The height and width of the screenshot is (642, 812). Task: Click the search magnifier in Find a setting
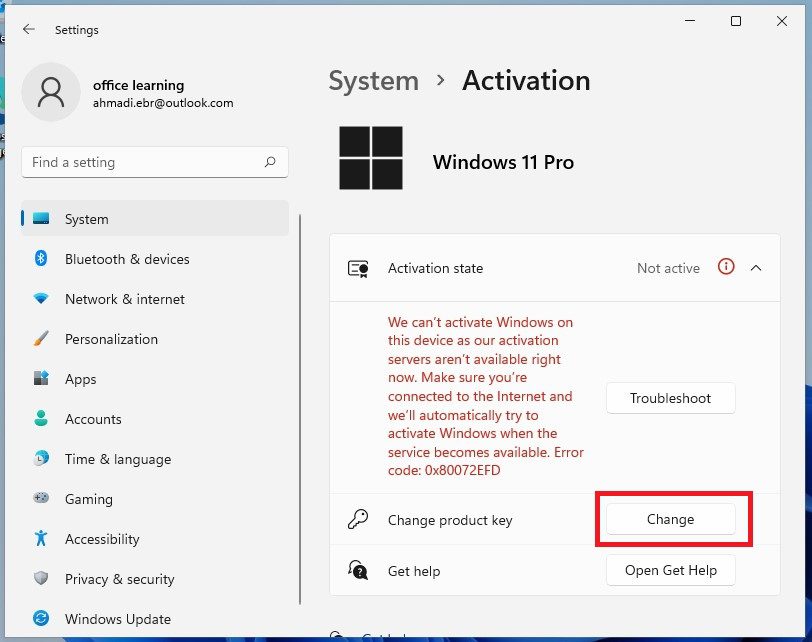coord(270,162)
